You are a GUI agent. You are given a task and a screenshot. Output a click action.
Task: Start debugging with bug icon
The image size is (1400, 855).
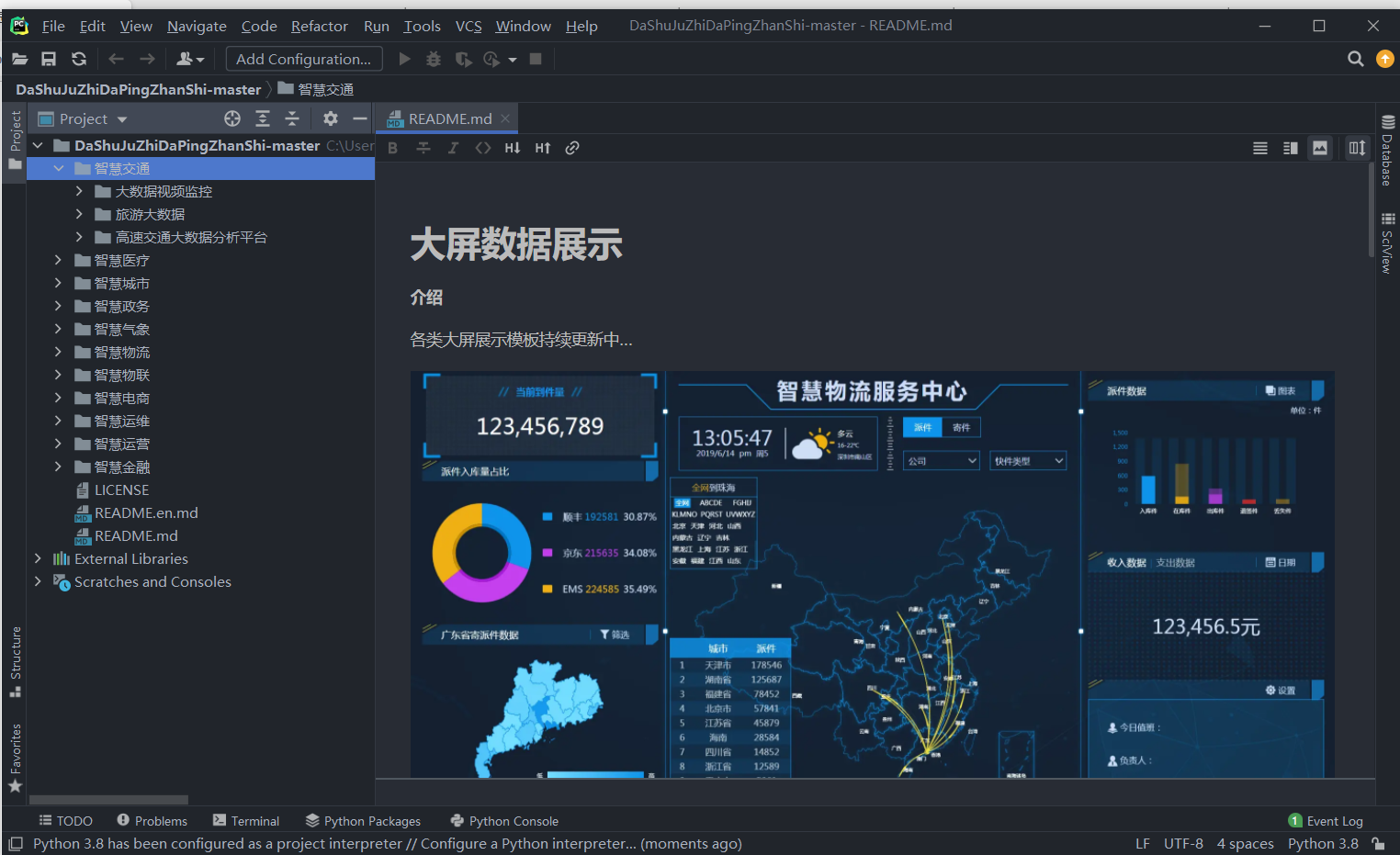[x=434, y=59]
